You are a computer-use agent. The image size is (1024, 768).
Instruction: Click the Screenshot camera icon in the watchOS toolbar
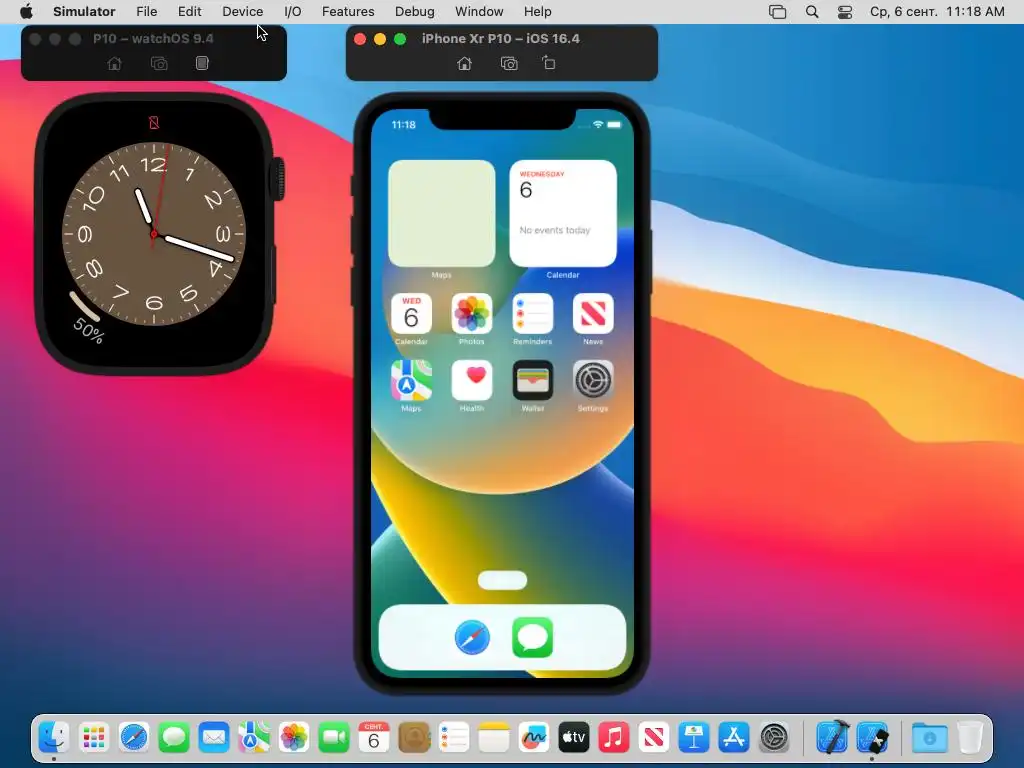pos(159,63)
